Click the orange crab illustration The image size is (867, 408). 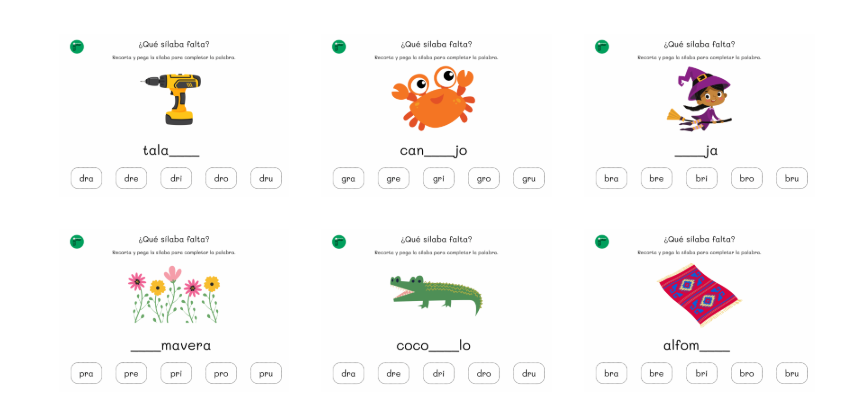point(433,98)
